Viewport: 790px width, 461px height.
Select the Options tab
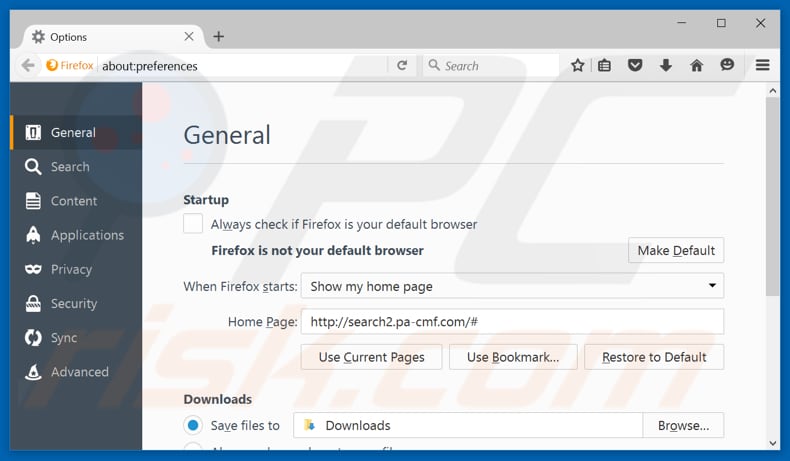[113, 37]
